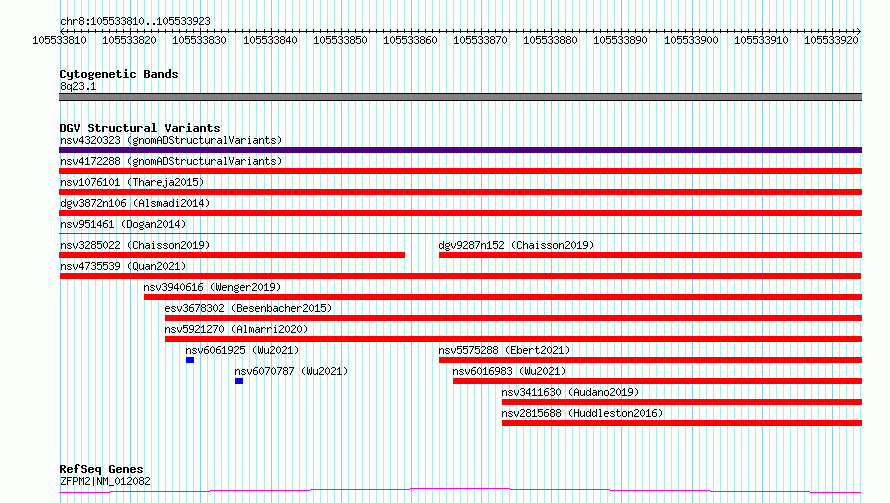Open the ZFPM2|NM_012082 gene label

point(105,481)
